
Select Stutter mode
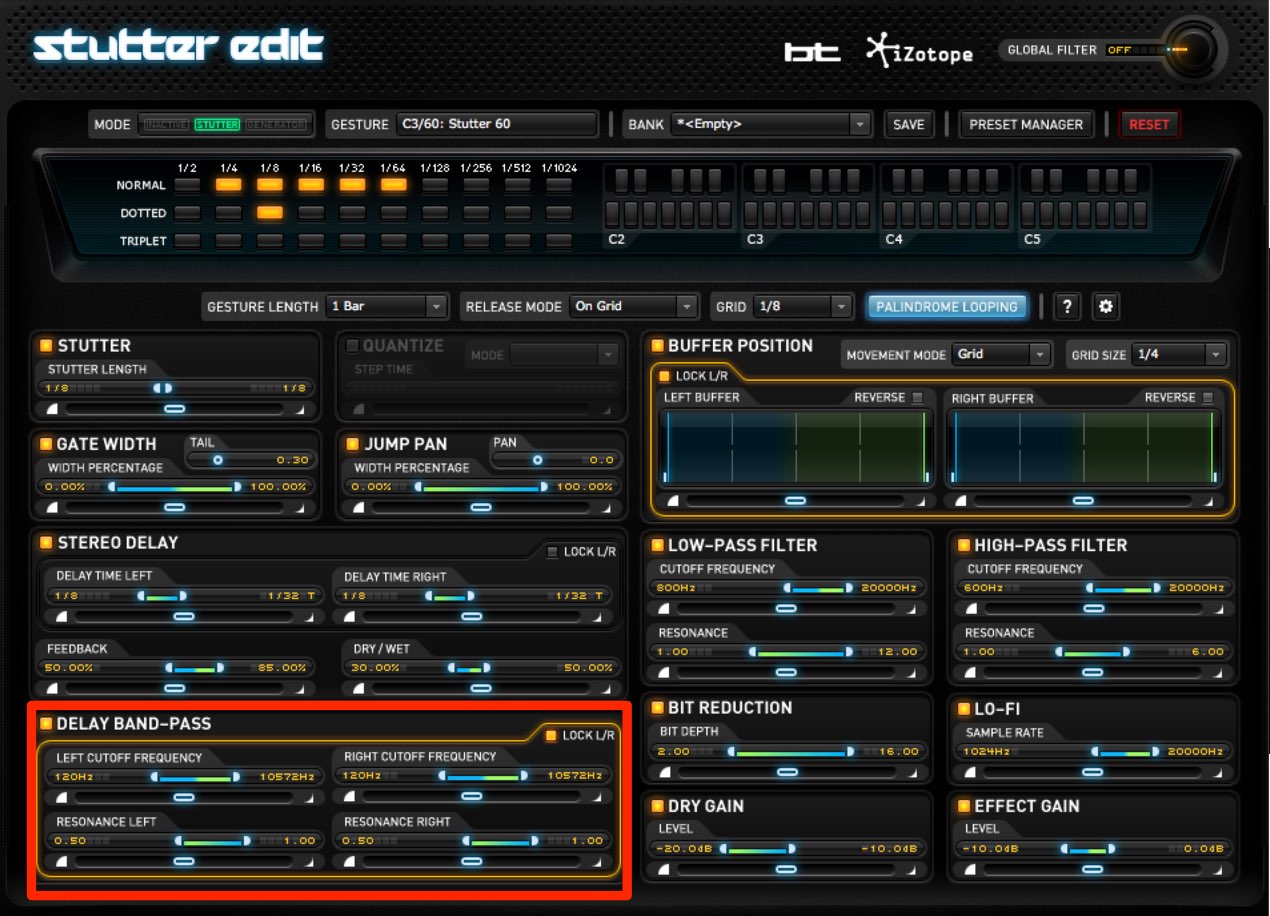pos(217,124)
